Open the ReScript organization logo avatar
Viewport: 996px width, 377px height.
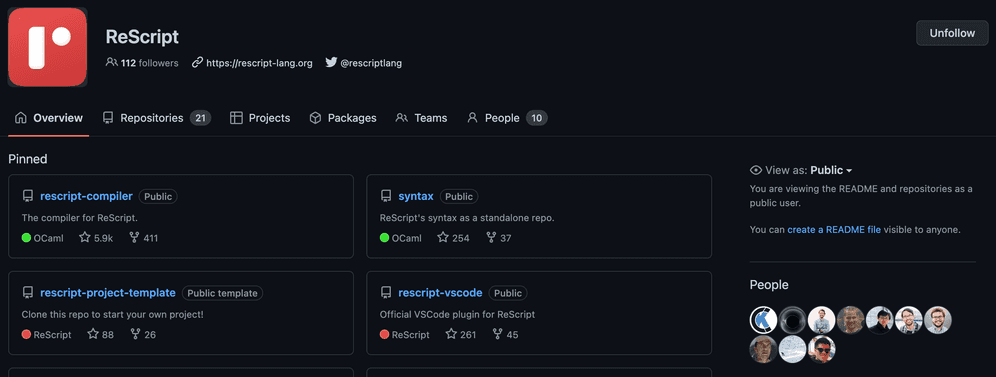[48, 47]
